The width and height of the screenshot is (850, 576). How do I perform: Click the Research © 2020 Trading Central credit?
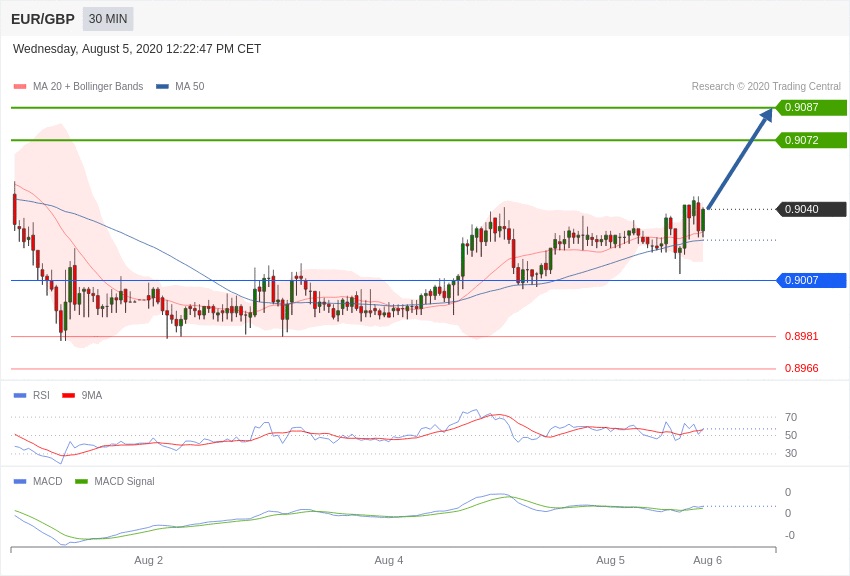tap(766, 86)
